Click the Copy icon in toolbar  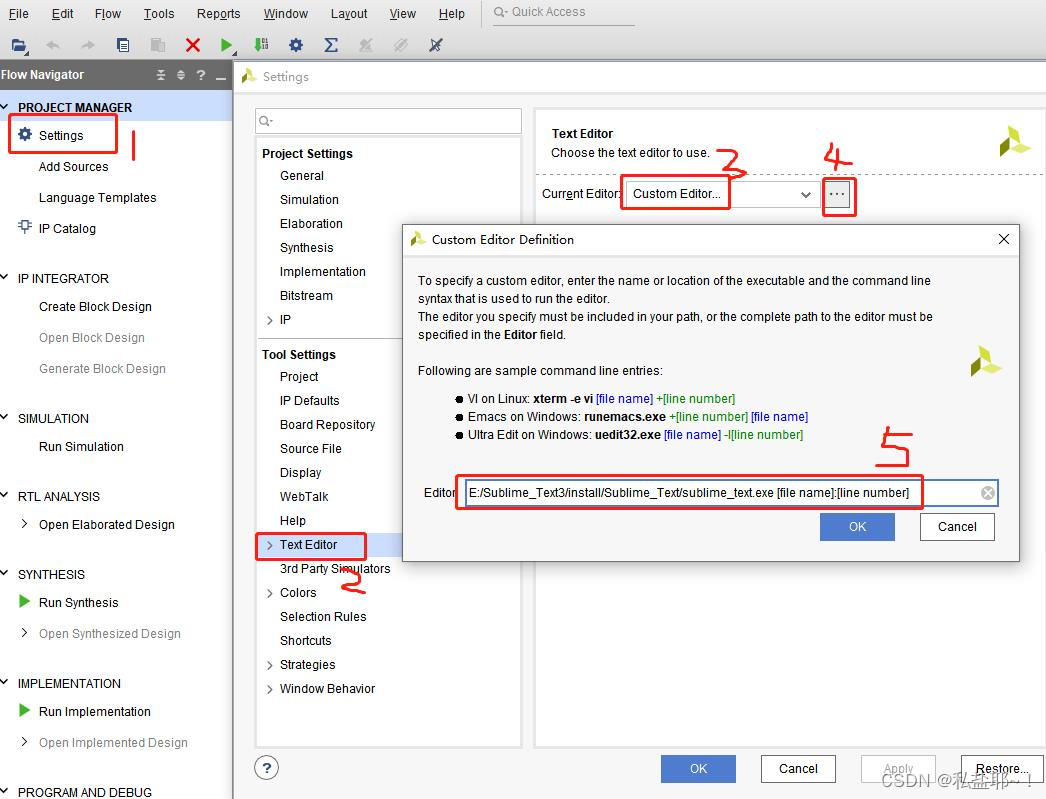click(123, 45)
